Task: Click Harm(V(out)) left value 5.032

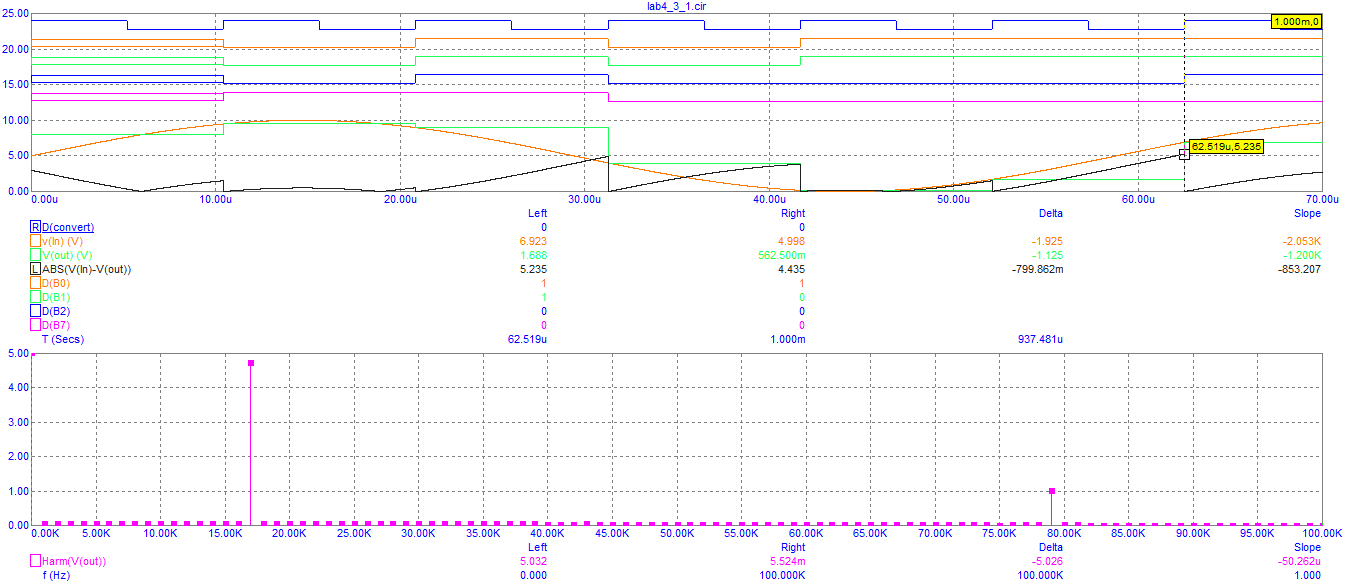Action: 534,561
